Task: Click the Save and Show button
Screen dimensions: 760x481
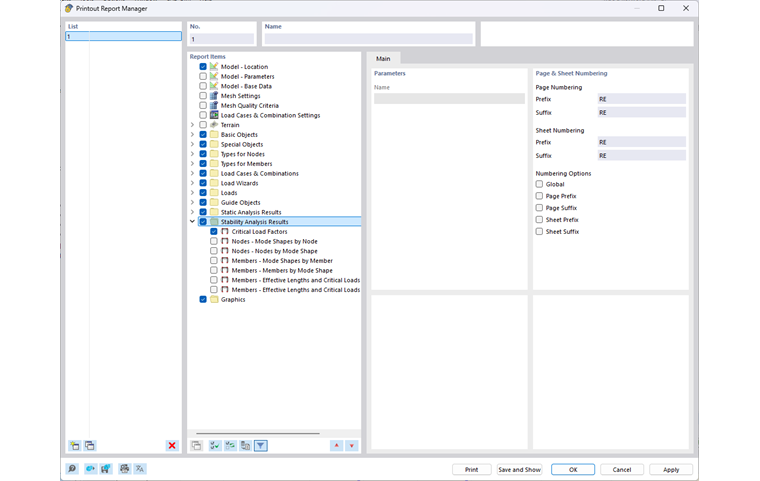Action: pos(519,469)
